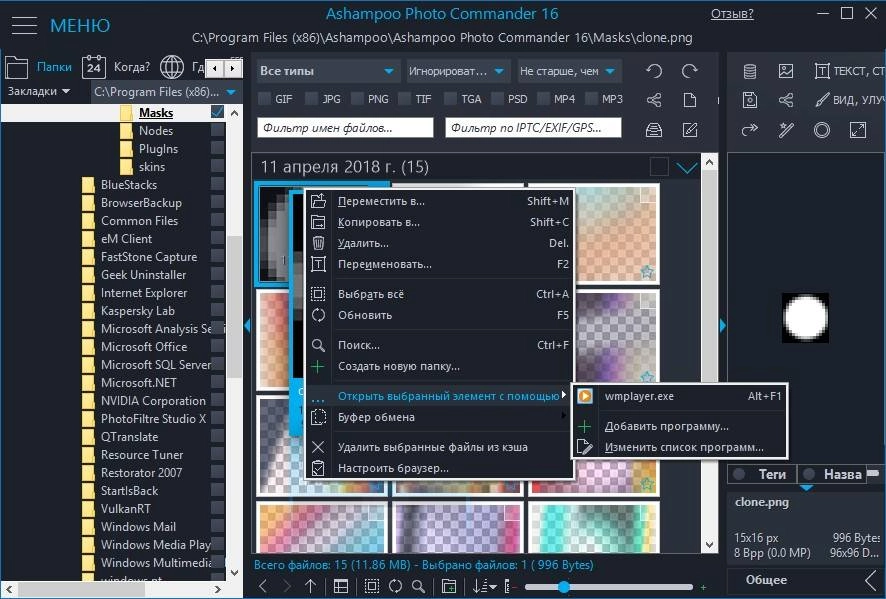Click the select-all dashed square icon in bottom toolbar
886x599 pixels.
372,587
